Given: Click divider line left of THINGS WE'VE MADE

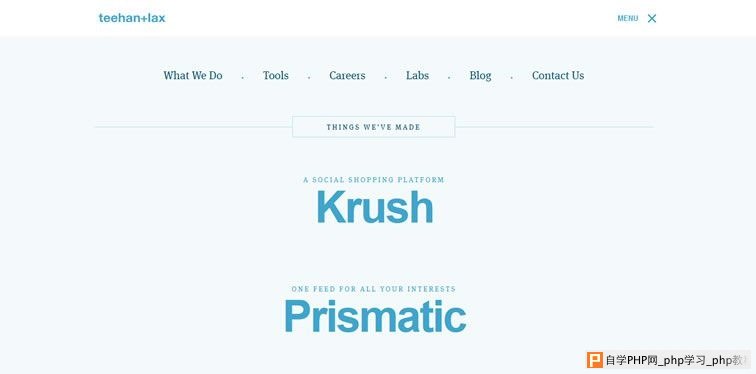Looking at the screenshot, I should (x=193, y=127).
